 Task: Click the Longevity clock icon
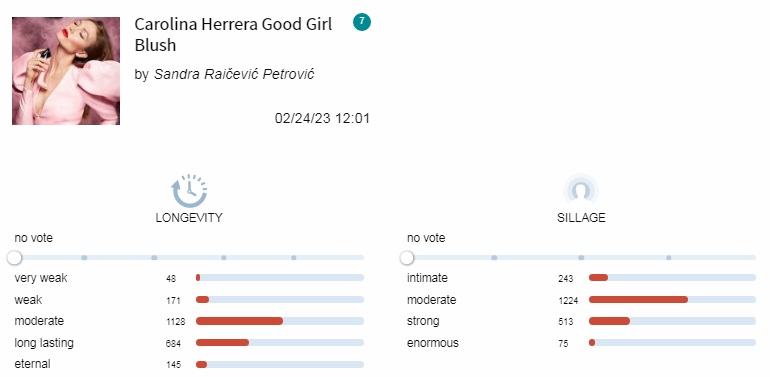[x=189, y=191]
